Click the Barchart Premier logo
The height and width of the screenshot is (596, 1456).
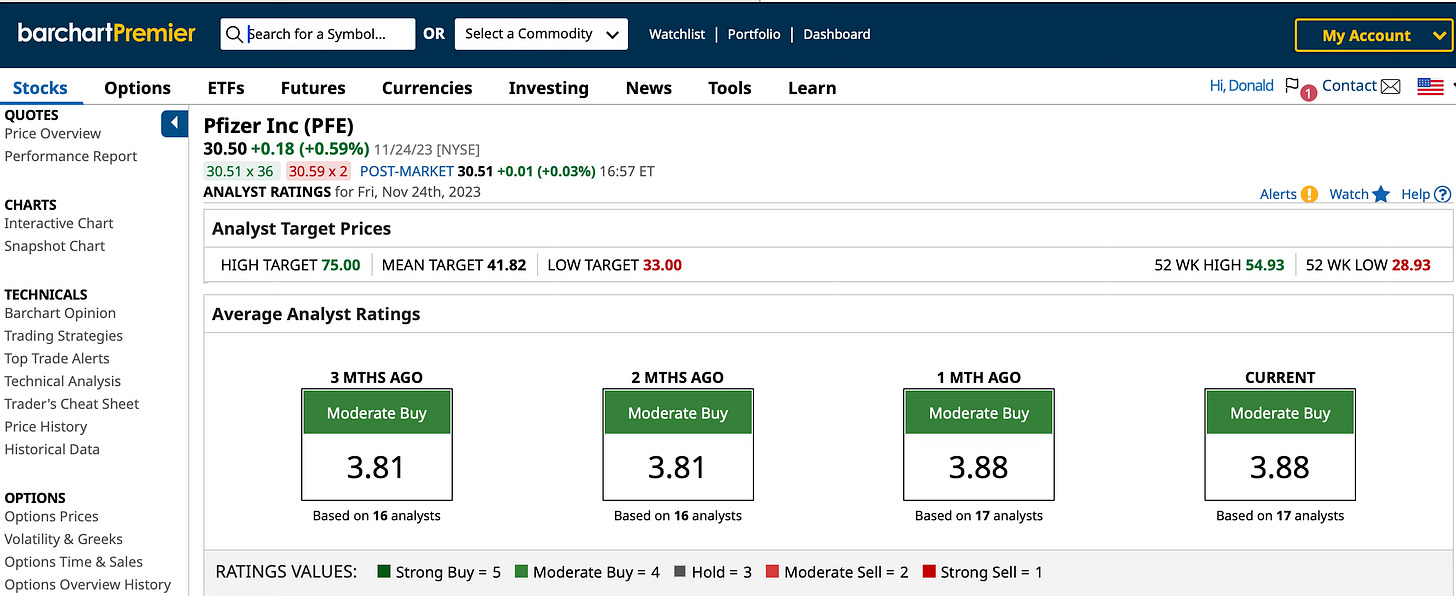[106, 33]
